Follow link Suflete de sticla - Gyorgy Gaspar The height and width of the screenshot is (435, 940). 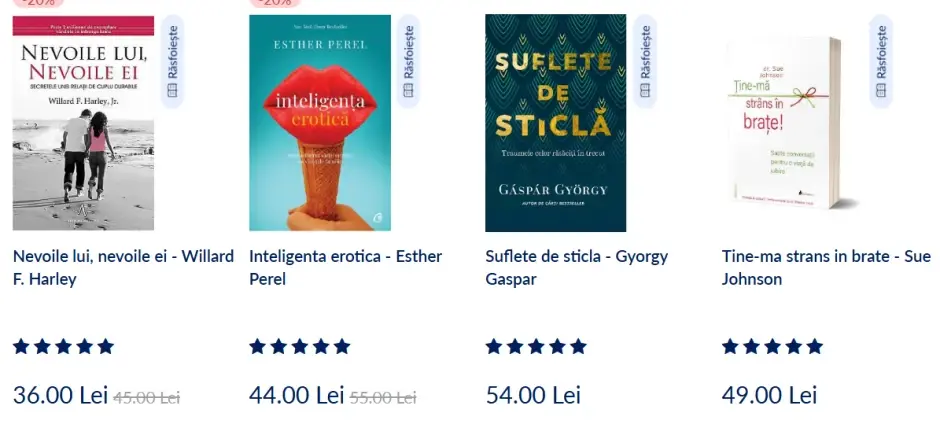coord(576,267)
